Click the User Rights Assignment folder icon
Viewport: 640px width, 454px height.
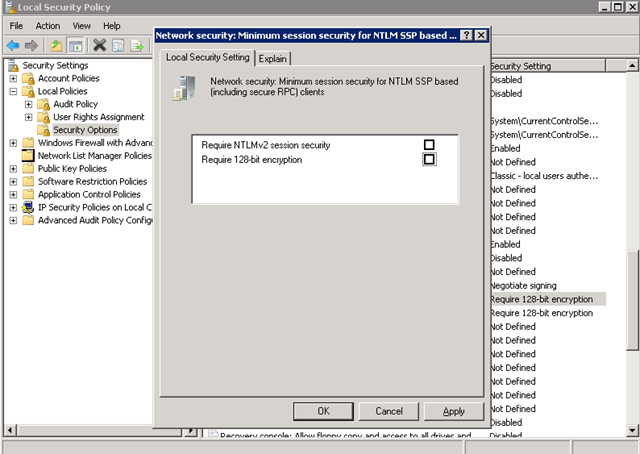point(43,117)
